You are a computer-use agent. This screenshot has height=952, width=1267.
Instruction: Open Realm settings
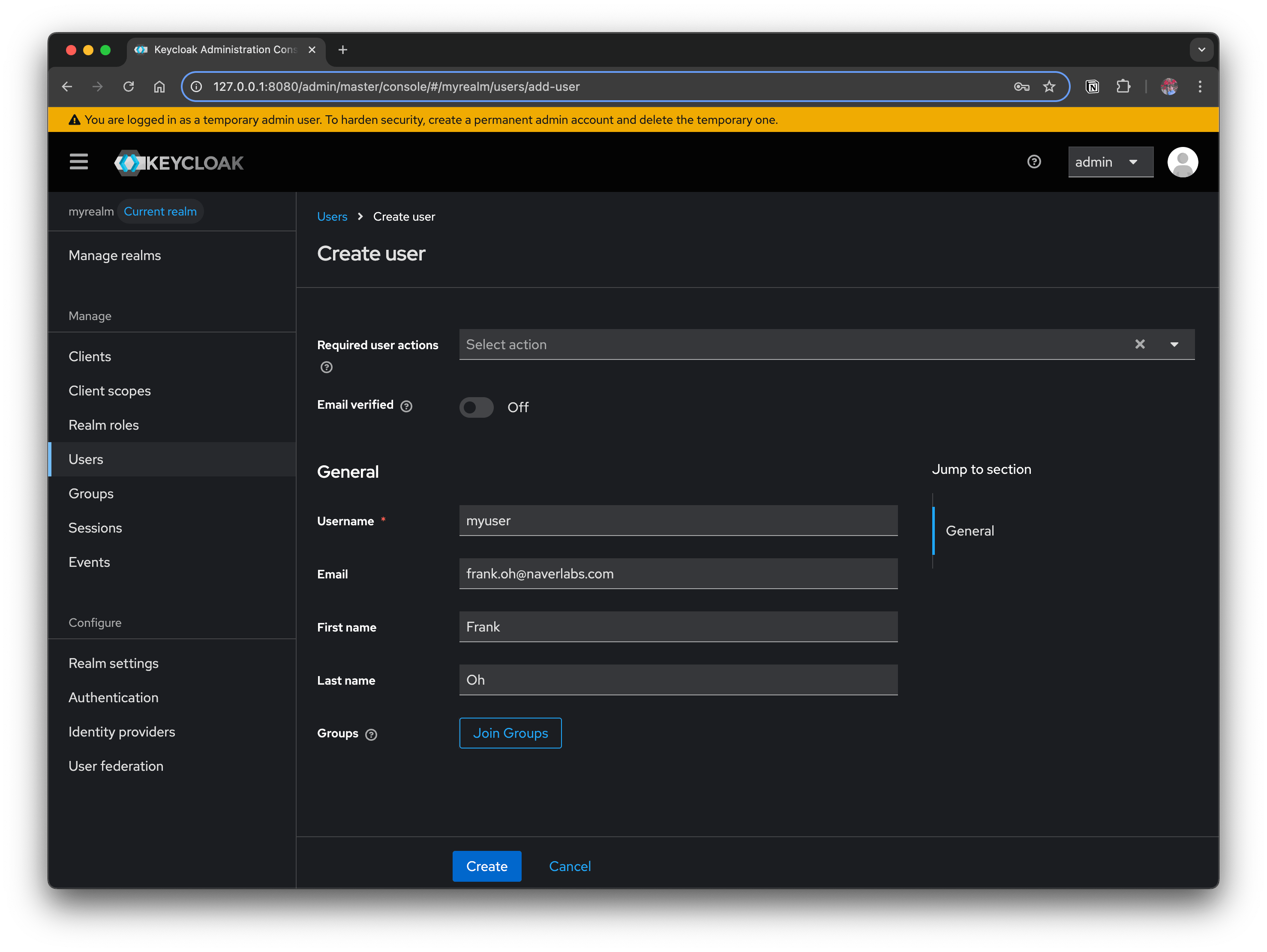click(x=114, y=663)
